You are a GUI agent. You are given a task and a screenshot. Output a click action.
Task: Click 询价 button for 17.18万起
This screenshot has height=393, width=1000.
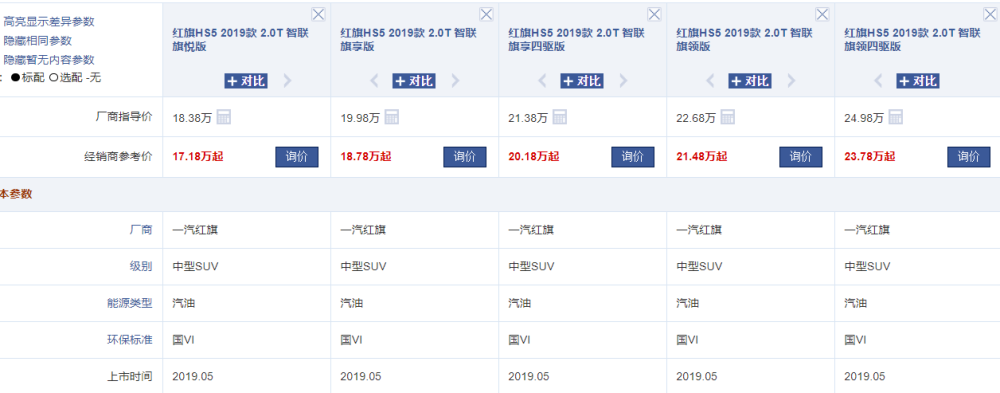tap(297, 156)
